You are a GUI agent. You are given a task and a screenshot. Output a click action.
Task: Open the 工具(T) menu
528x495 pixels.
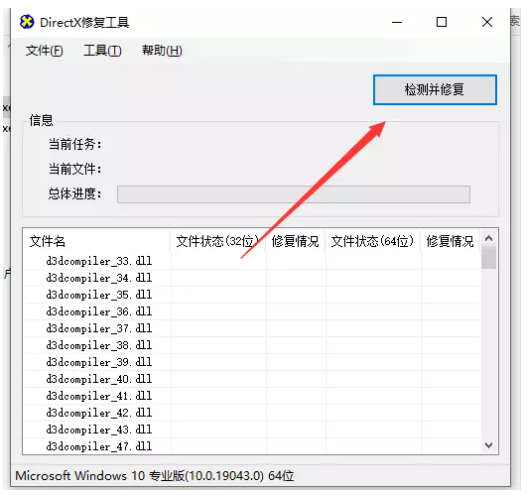pyautogui.click(x=102, y=51)
